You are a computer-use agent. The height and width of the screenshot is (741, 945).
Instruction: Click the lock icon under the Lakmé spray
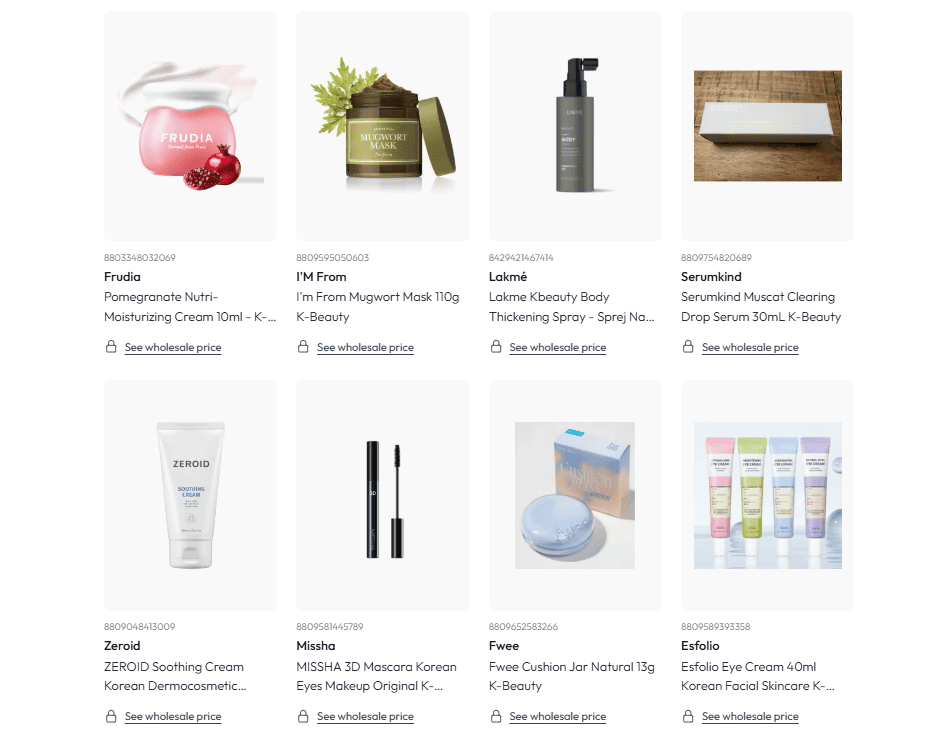496,347
